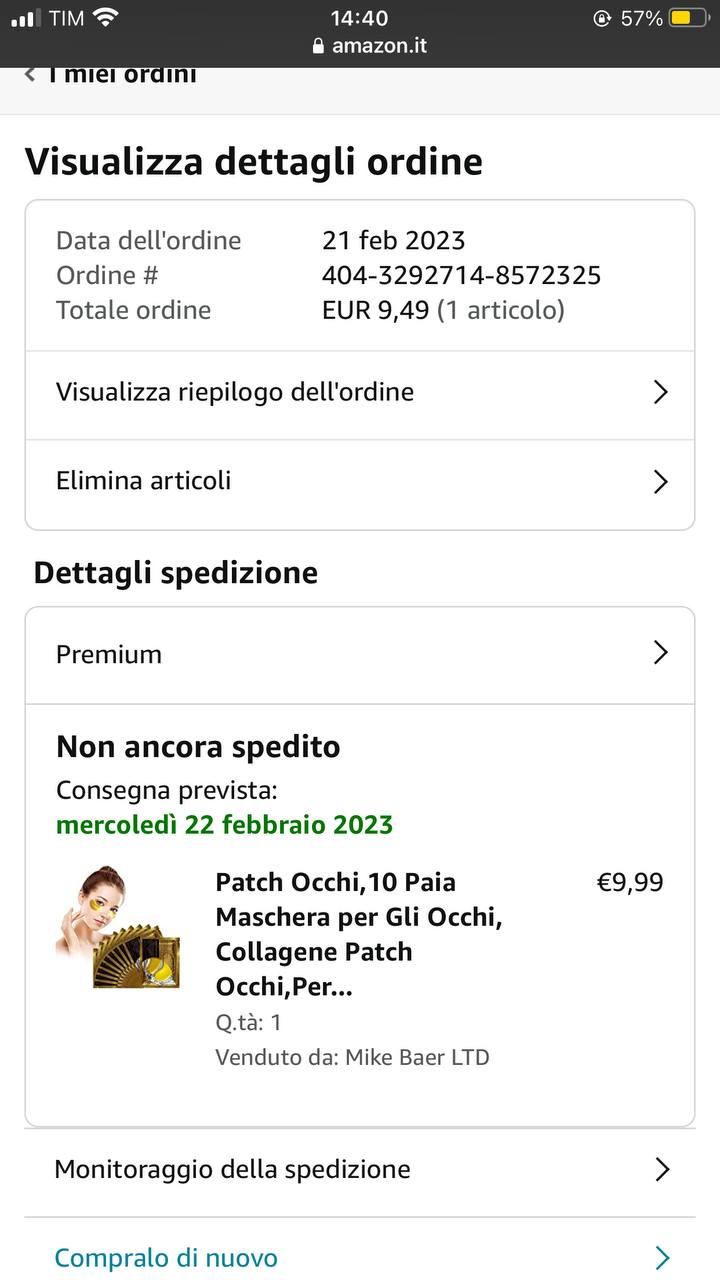Go back to I miei ordini
Screen dimensions: 720x1280
pyautogui.click(x=122, y=75)
